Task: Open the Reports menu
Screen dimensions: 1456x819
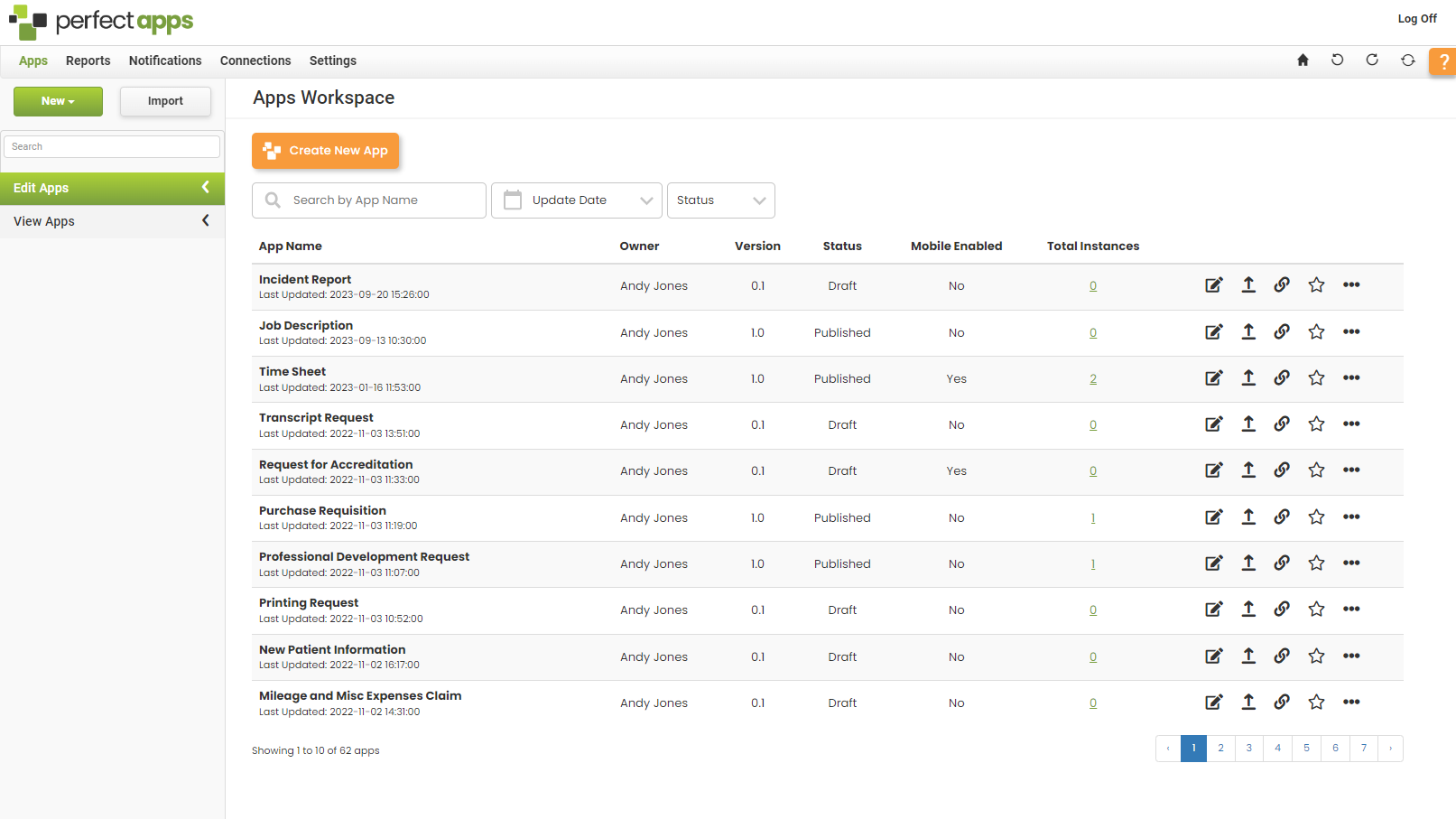Action: [88, 60]
